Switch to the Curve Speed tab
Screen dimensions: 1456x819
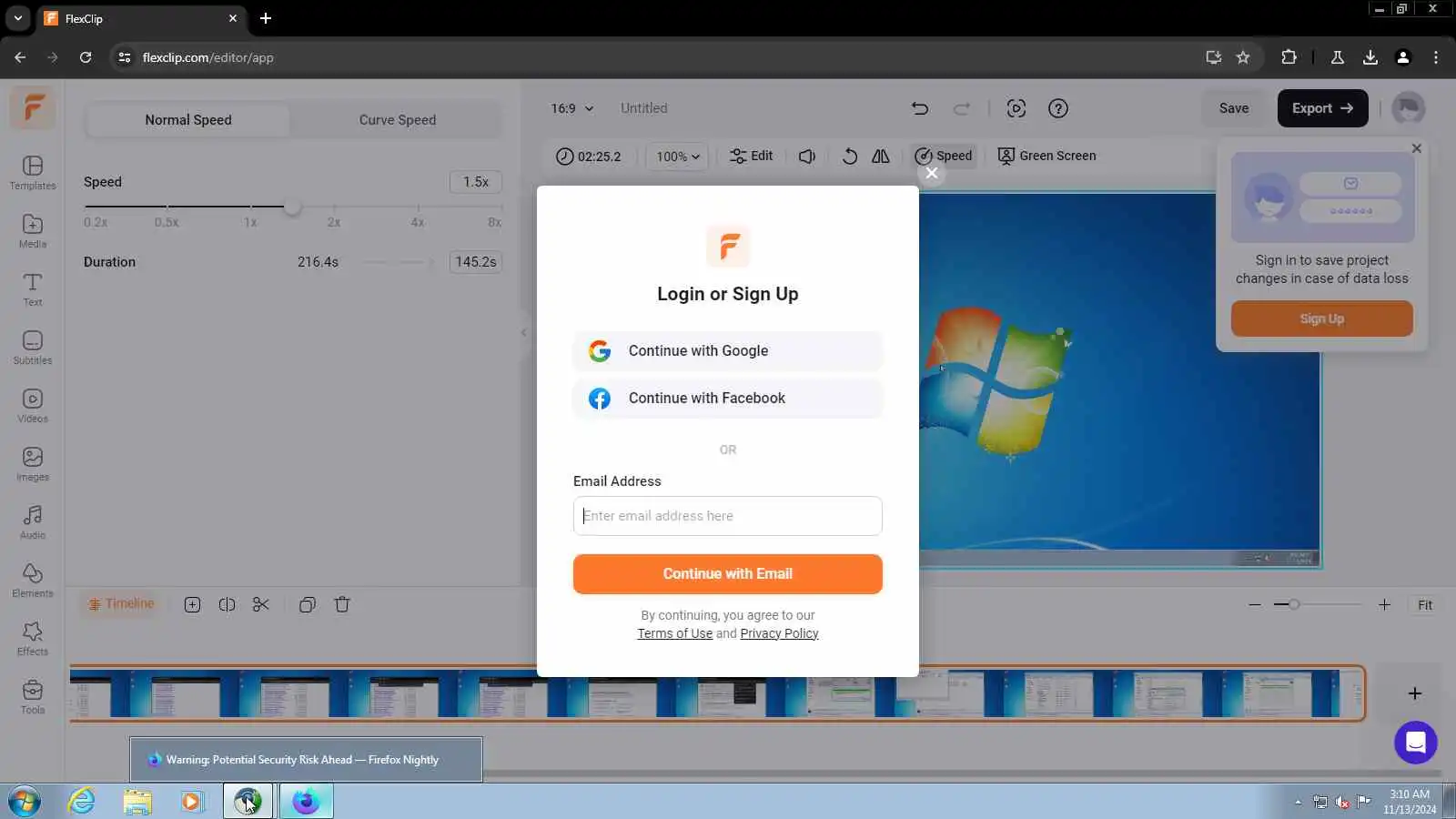pyautogui.click(x=398, y=120)
